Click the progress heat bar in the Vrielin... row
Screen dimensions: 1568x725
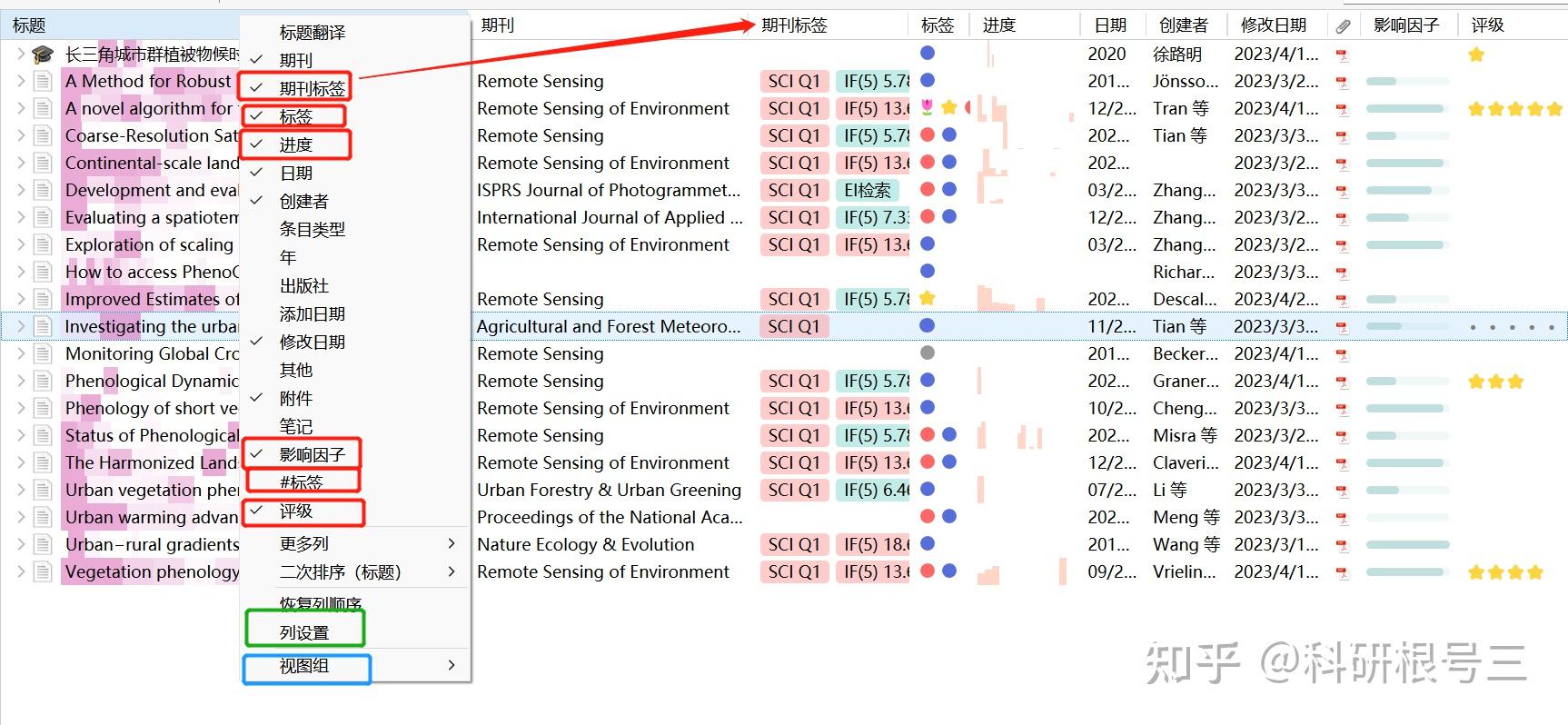[x=1022, y=572]
